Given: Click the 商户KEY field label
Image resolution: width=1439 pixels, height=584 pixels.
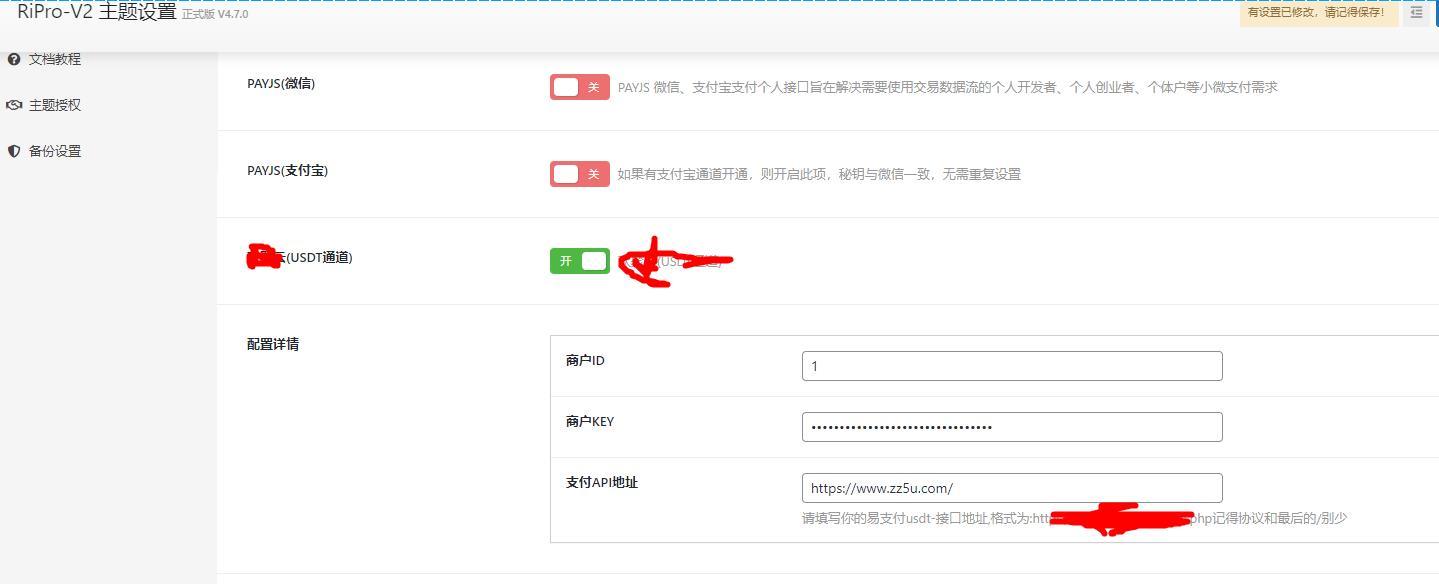Looking at the screenshot, I should [x=590, y=422].
